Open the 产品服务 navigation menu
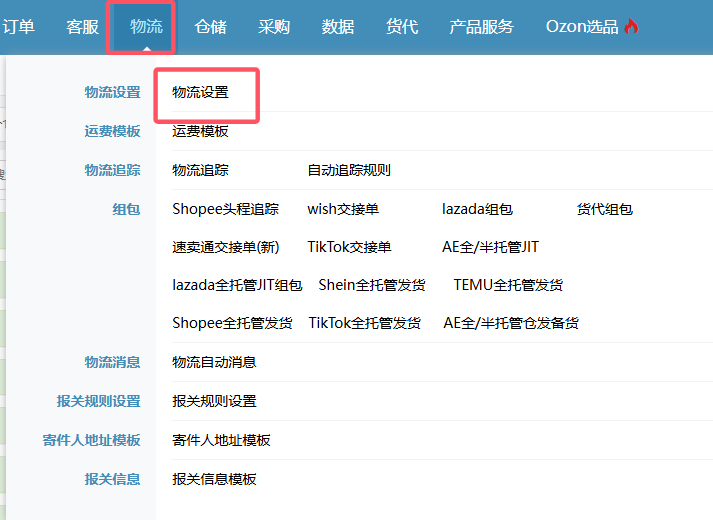 [x=482, y=26]
